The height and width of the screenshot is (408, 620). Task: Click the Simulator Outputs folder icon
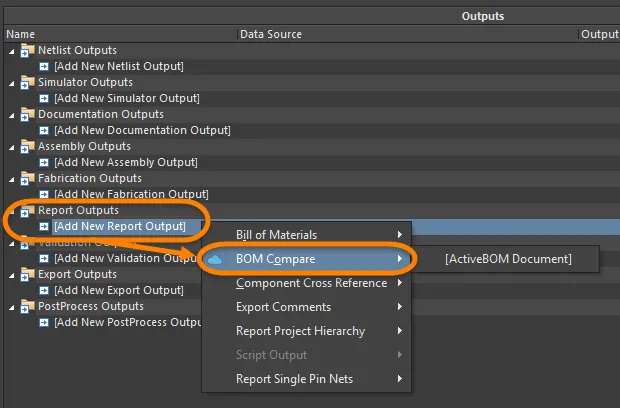click(x=27, y=82)
